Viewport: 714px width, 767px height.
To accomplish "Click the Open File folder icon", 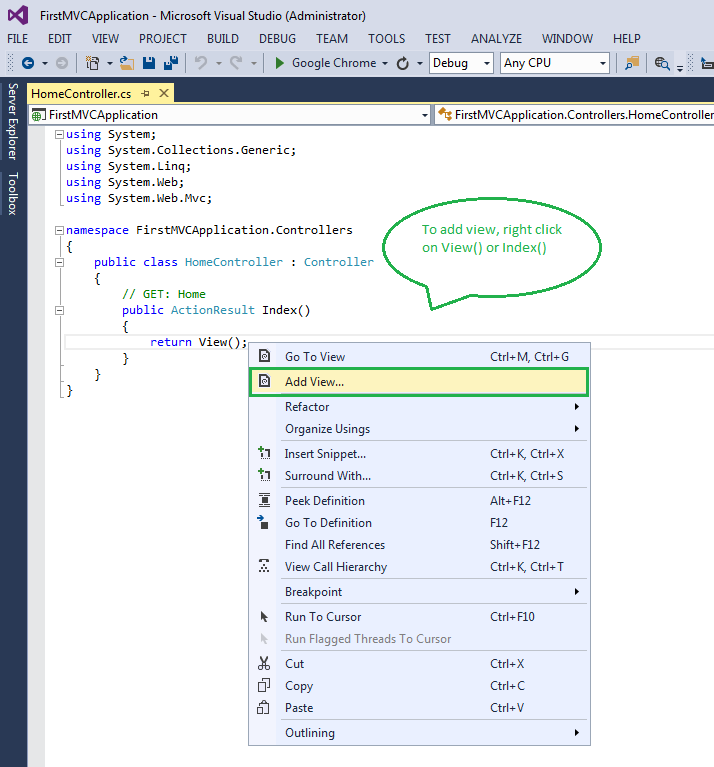I will 127,63.
